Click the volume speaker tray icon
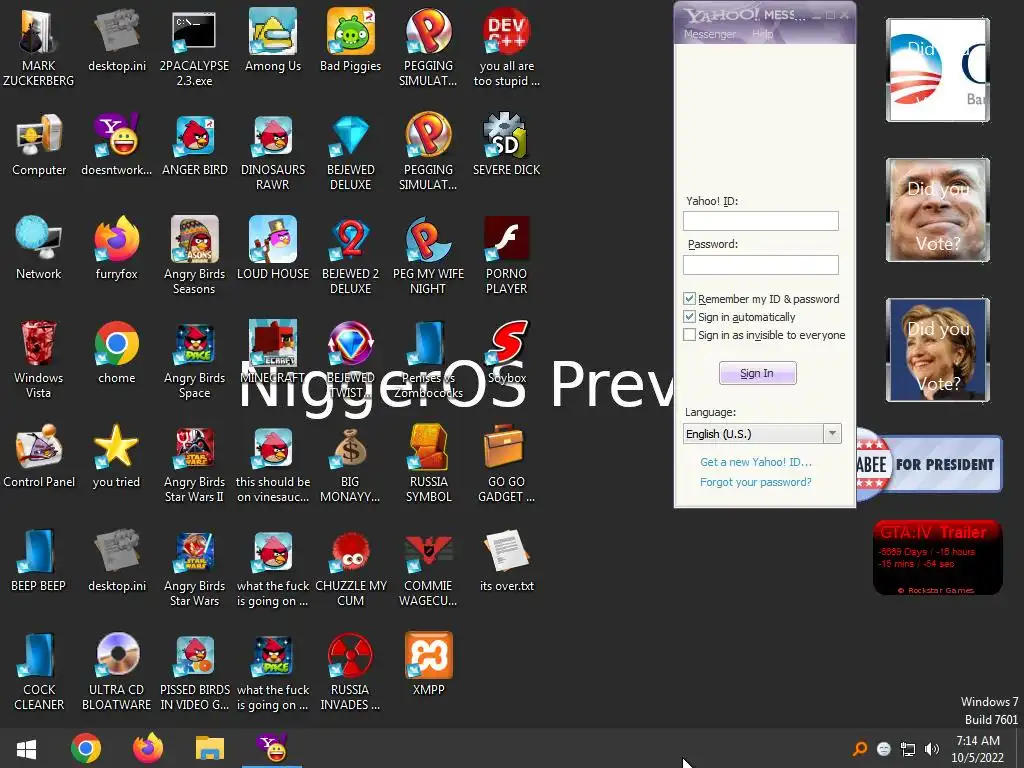1024x768 pixels. point(931,749)
